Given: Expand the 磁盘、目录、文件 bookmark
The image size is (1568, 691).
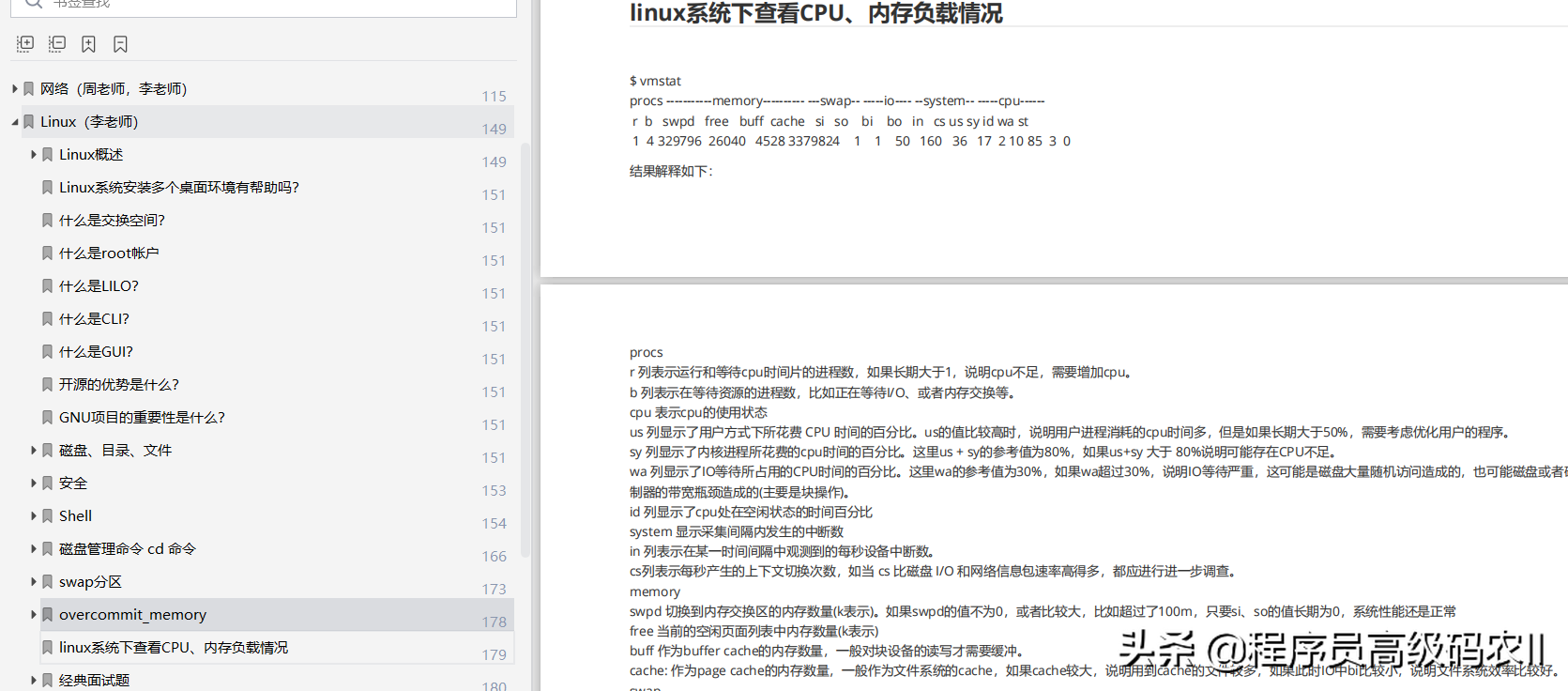Looking at the screenshot, I should tap(33, 450).
